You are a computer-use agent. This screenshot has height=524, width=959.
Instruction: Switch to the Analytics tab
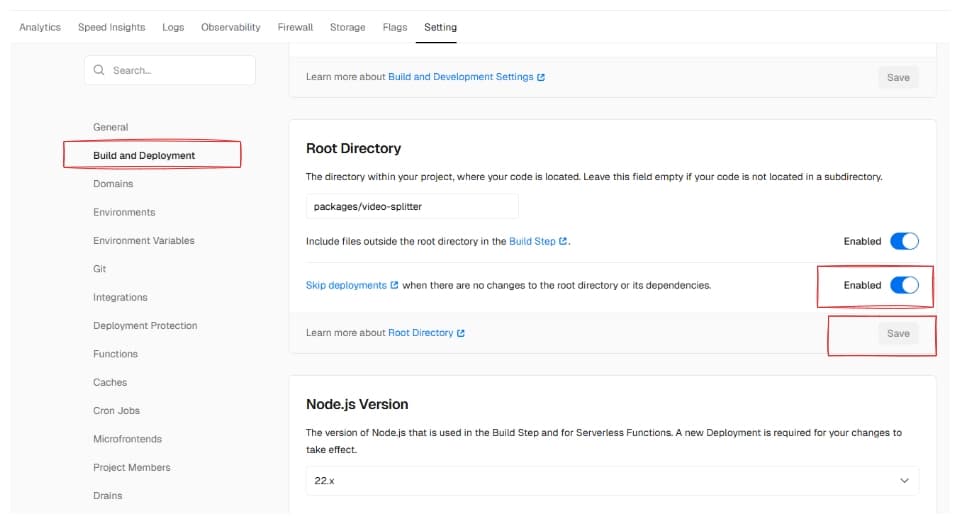40,27
